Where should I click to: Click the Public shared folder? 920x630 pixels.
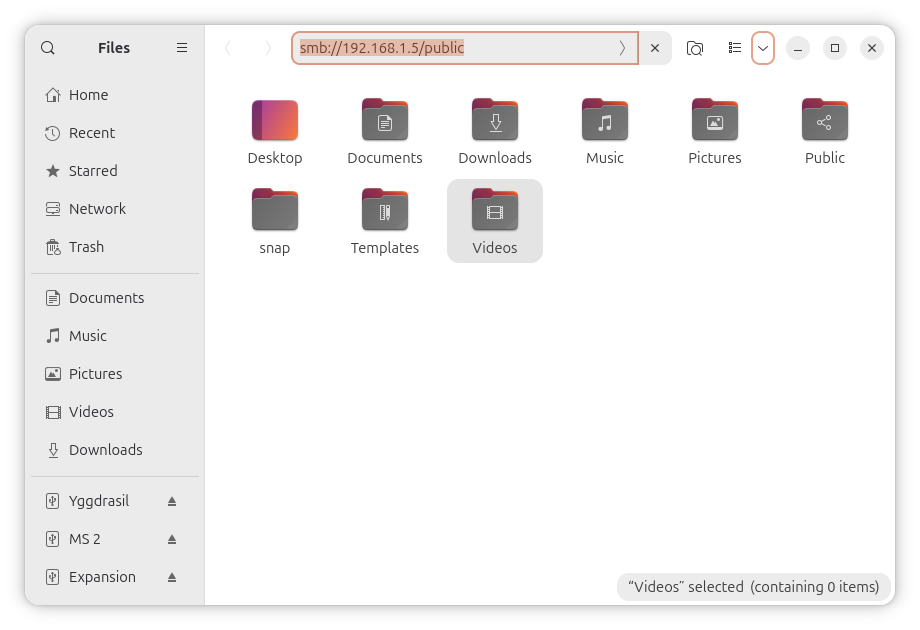point(825,122)
